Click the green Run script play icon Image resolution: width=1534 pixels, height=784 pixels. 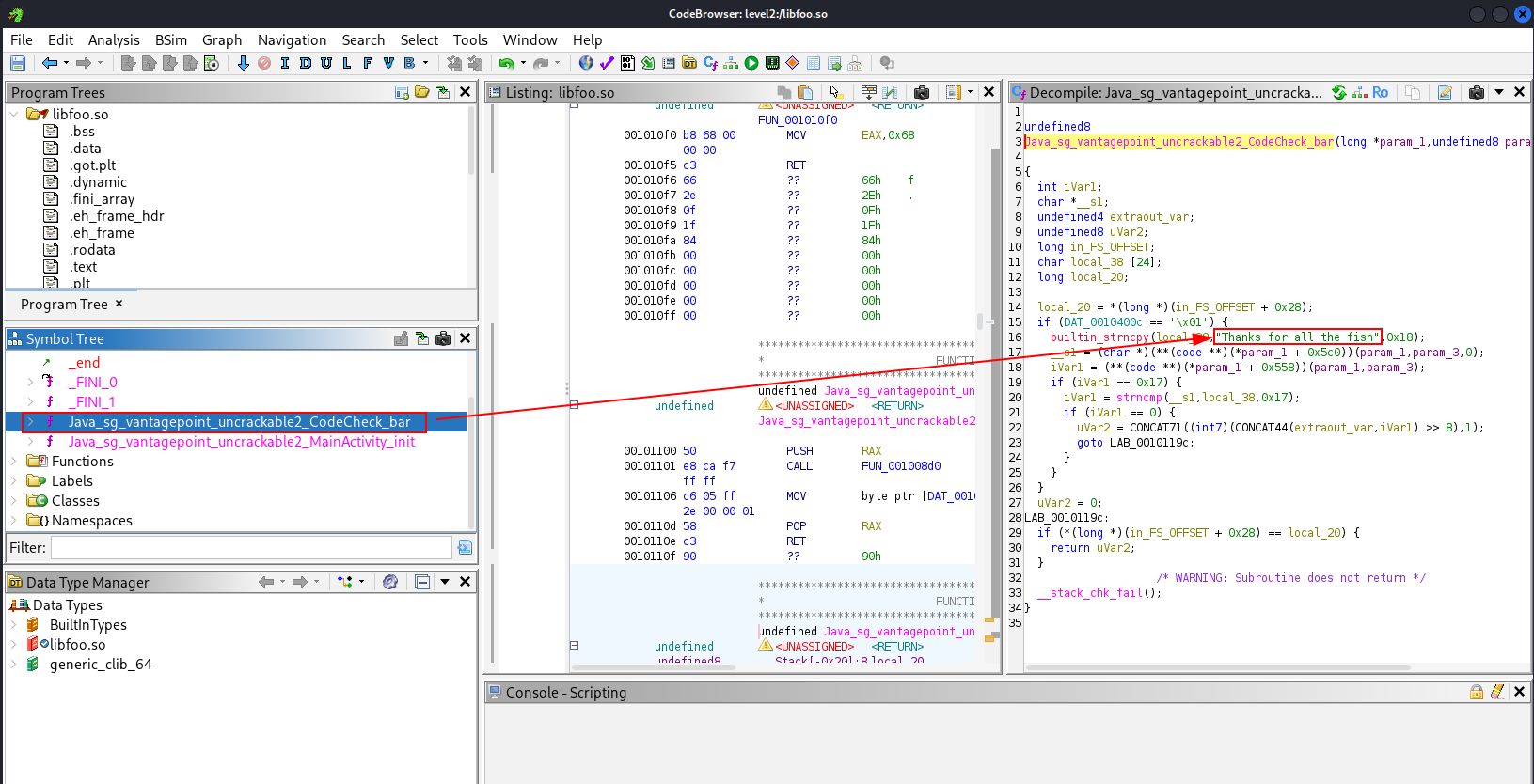(751, 63)
